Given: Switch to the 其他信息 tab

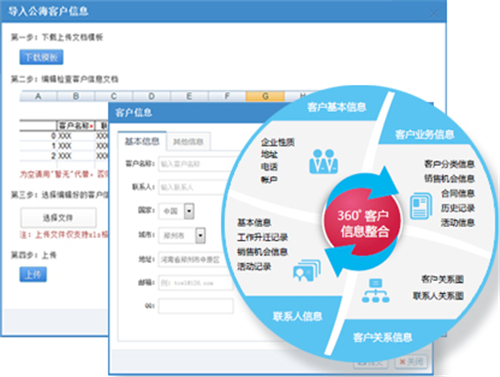Looking at the screenshot, I should (x=188, y=142).
